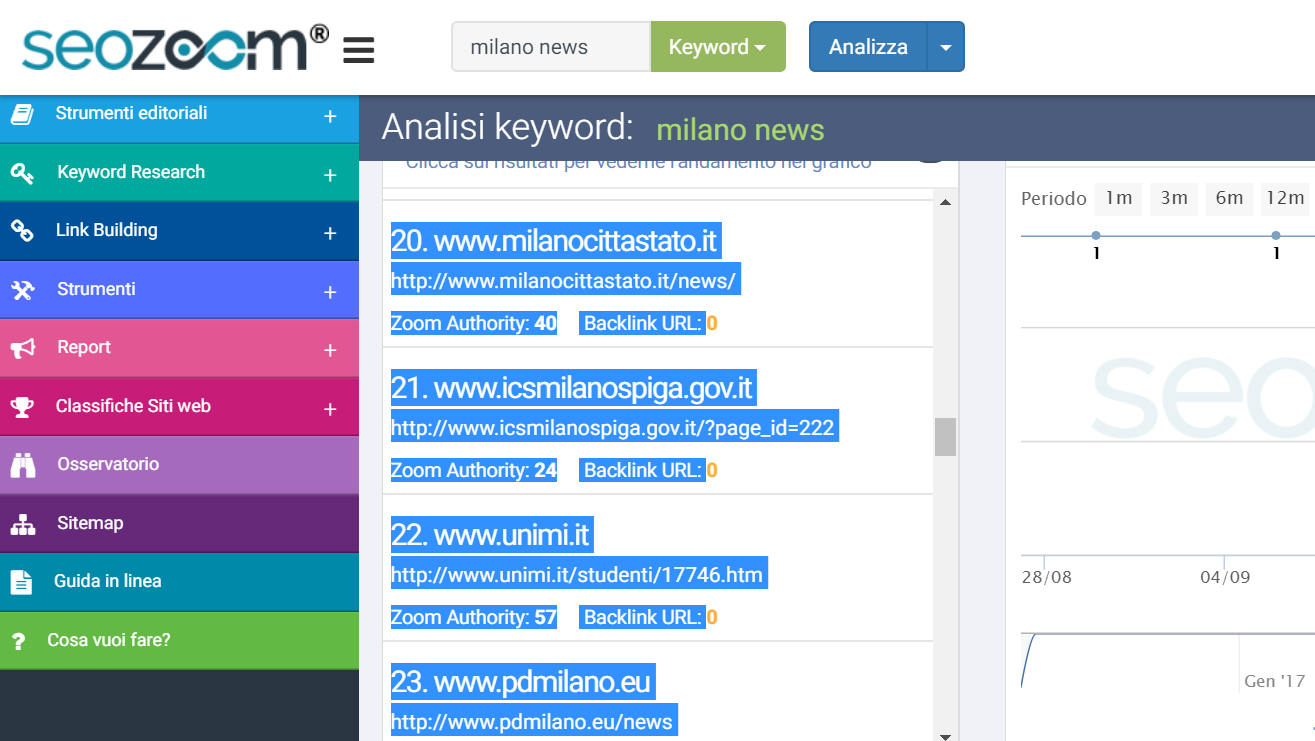Click the Analizza button

pyautogui.click(x=868, y=47)
